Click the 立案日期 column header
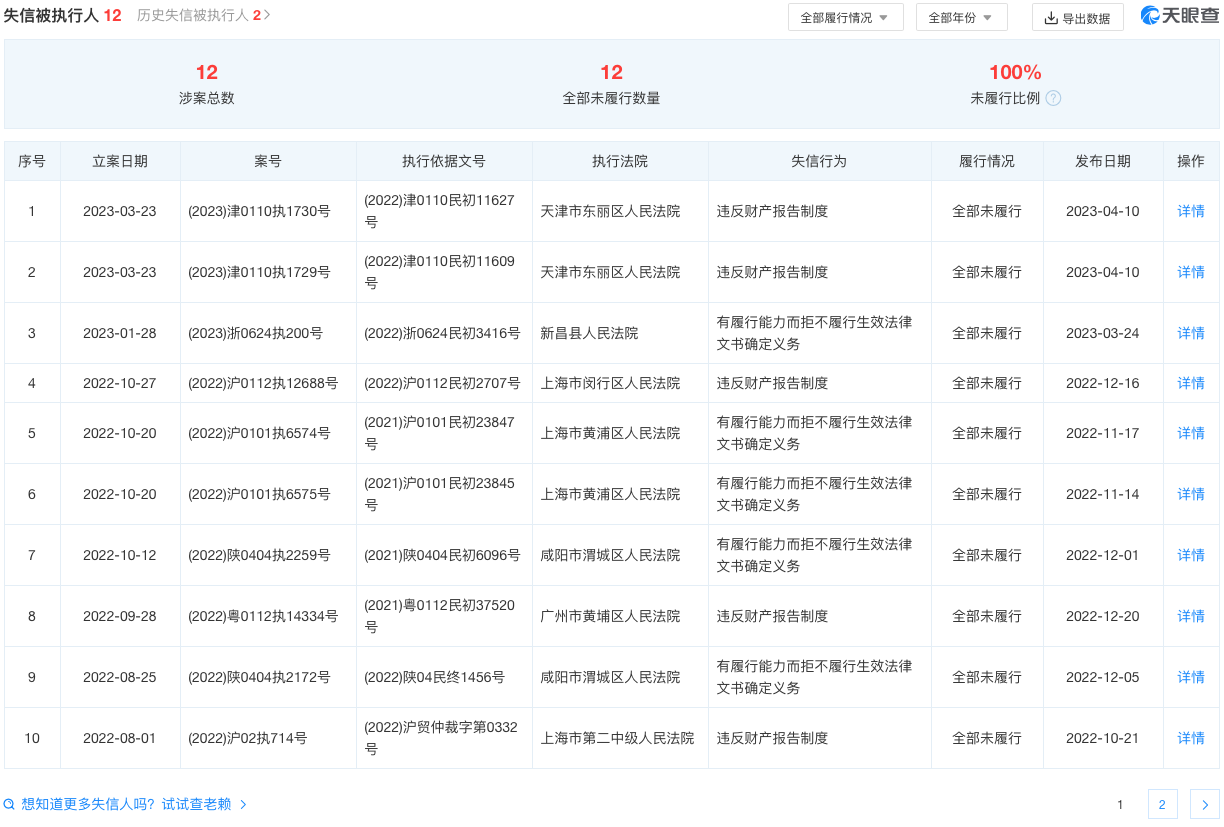 coord(120,161)
